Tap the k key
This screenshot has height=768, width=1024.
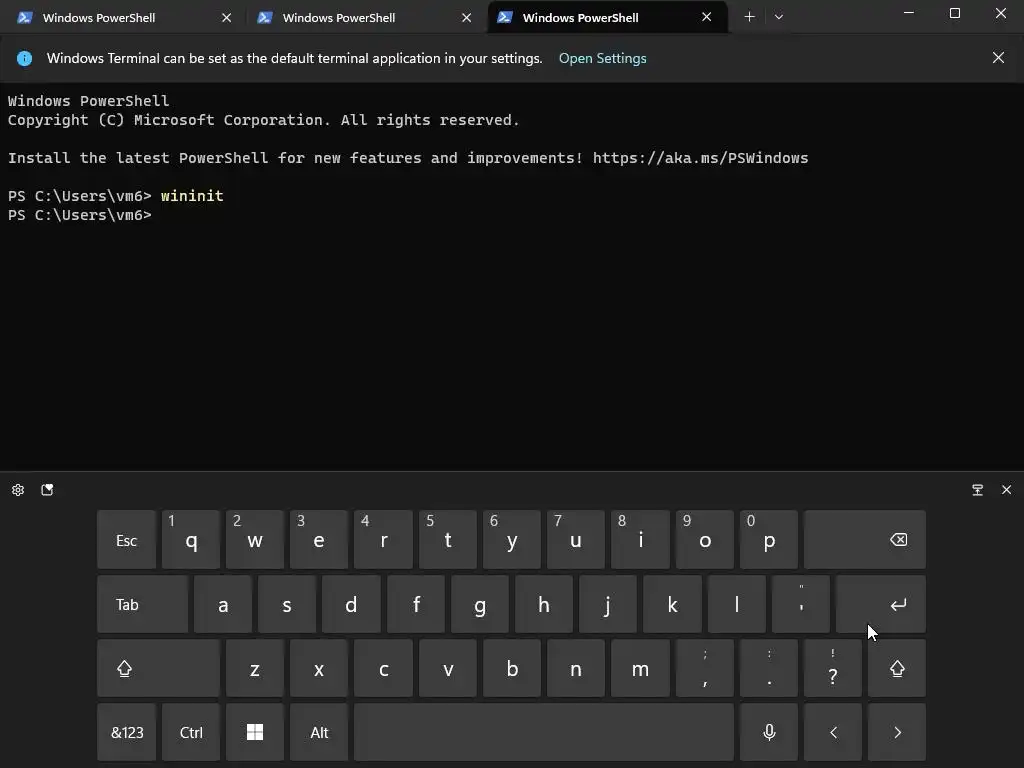pos(672,604)
